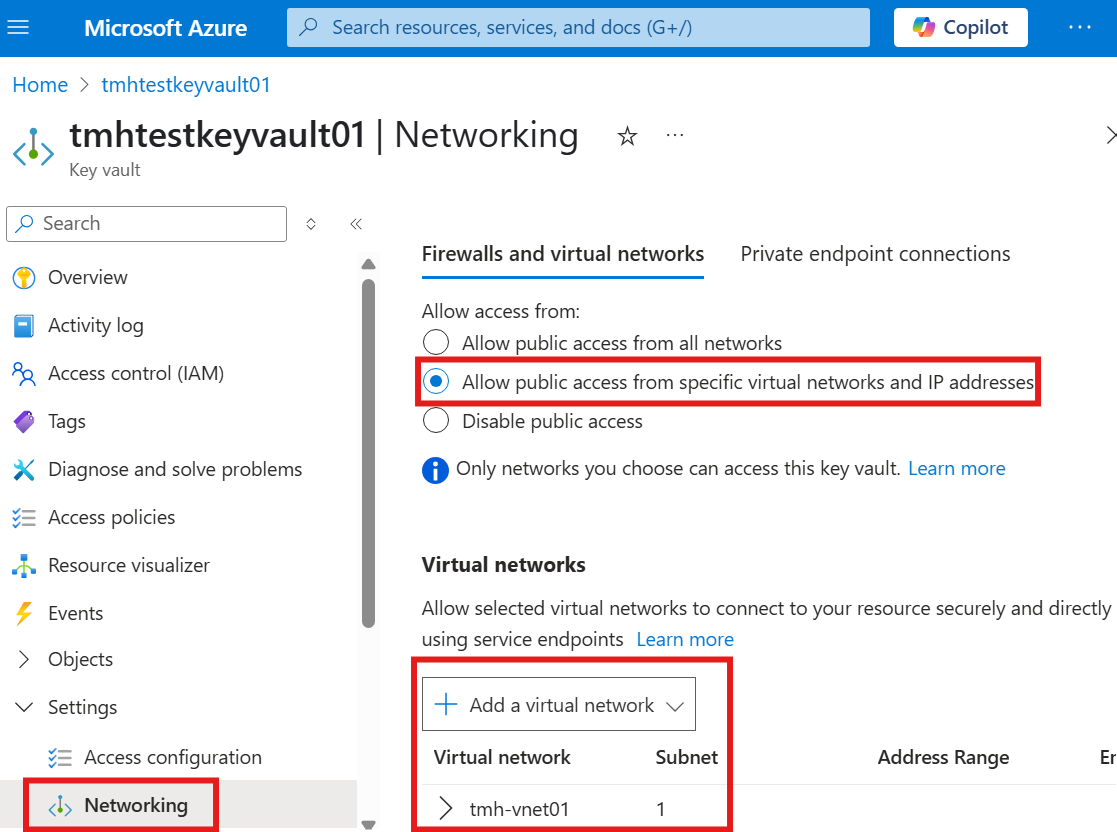Open Access configuration under Settings
This screenshot has height=832, width=1117.
173,757
